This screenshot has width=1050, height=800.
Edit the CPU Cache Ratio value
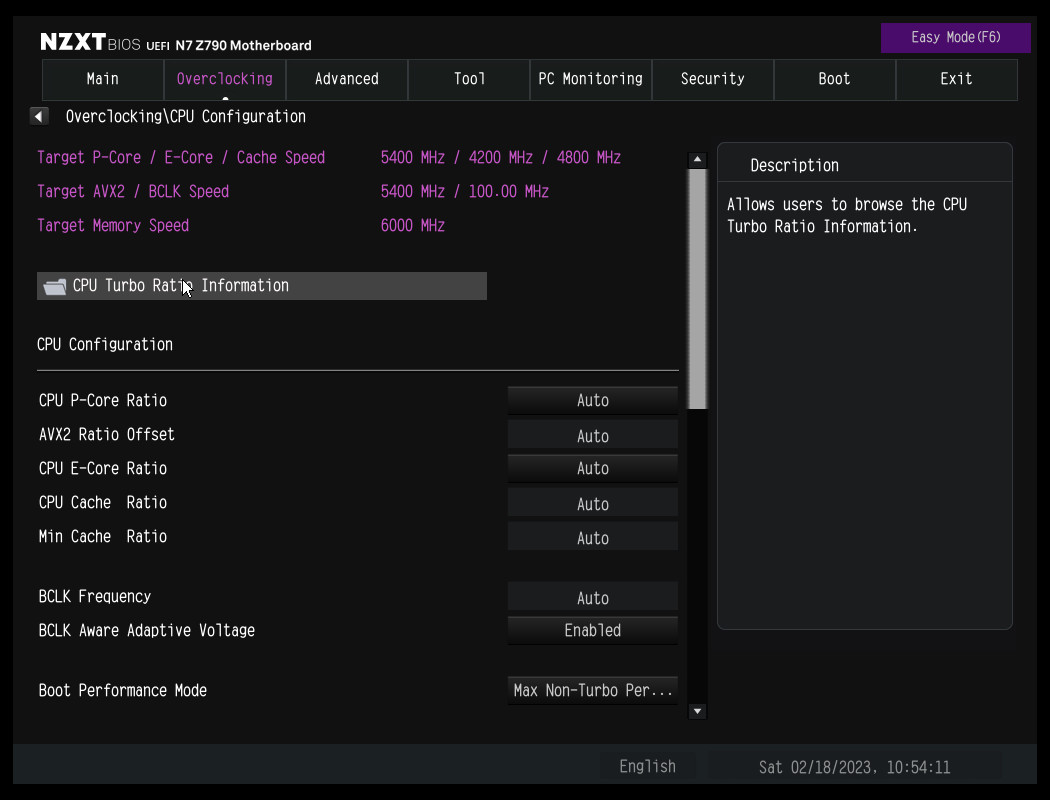click(592, 504)
